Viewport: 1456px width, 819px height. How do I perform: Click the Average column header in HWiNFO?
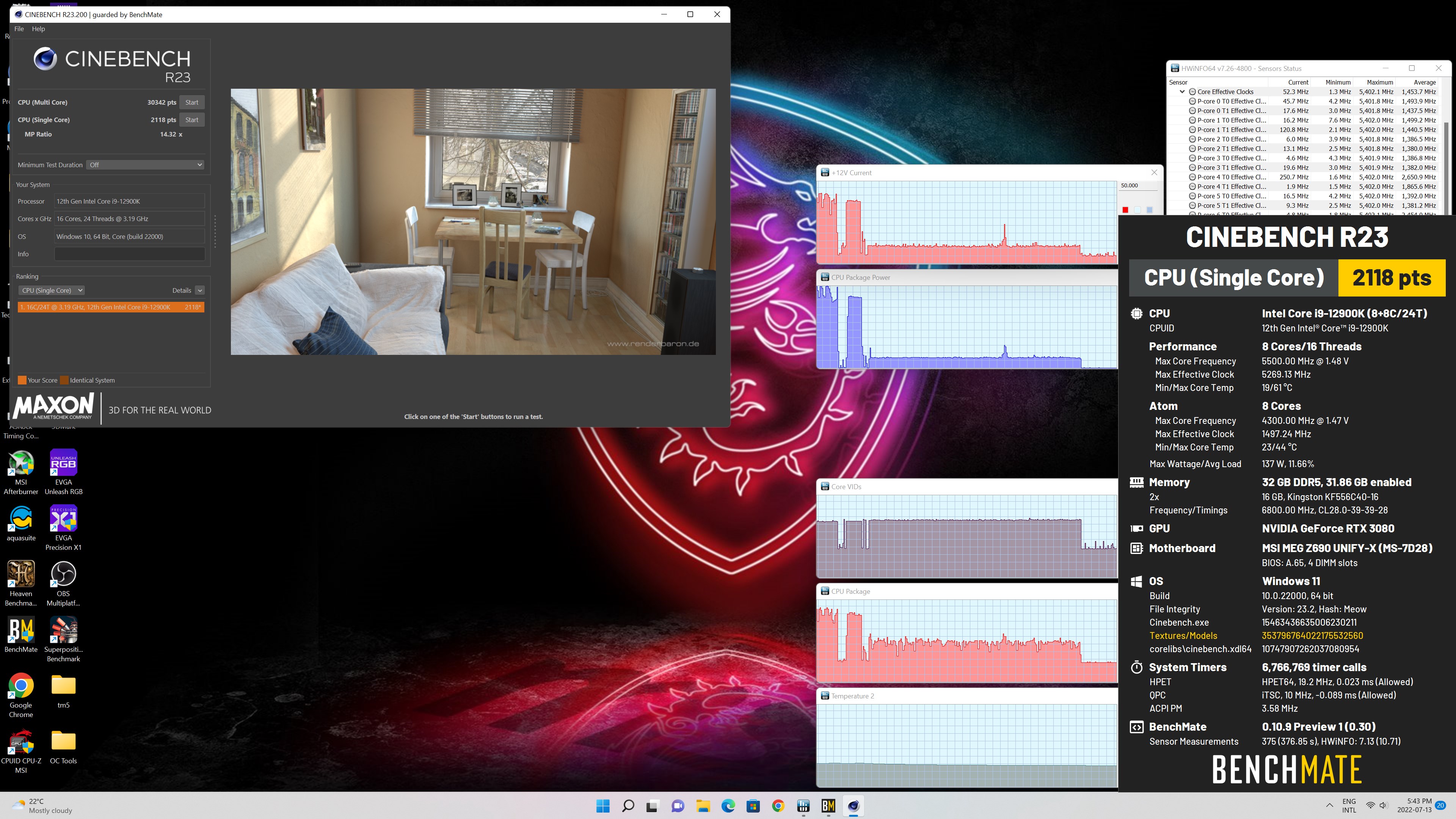pos(1425,83)
